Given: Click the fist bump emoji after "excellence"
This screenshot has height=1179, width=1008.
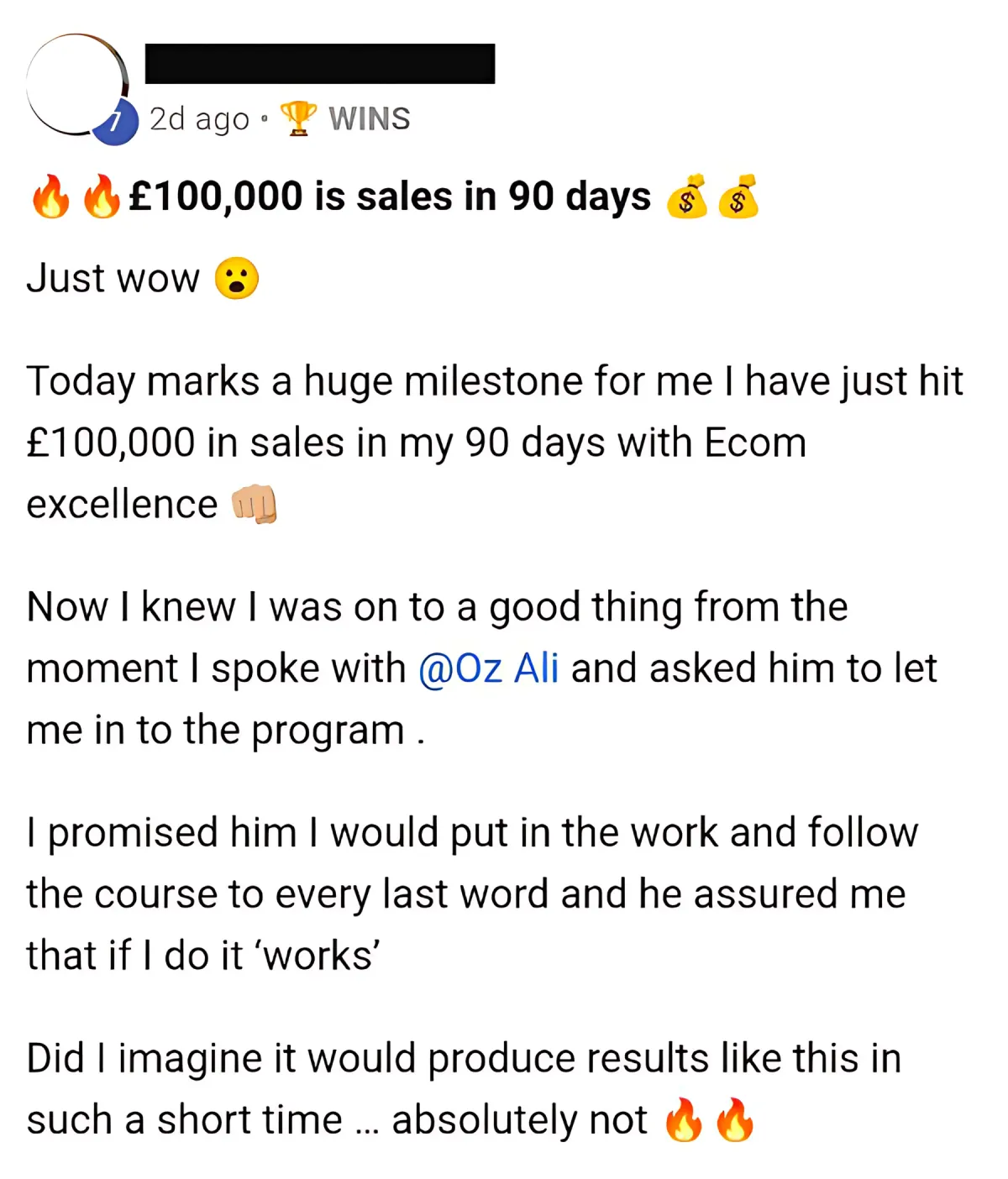Looking at the screenshot, I should coord(254,505).
